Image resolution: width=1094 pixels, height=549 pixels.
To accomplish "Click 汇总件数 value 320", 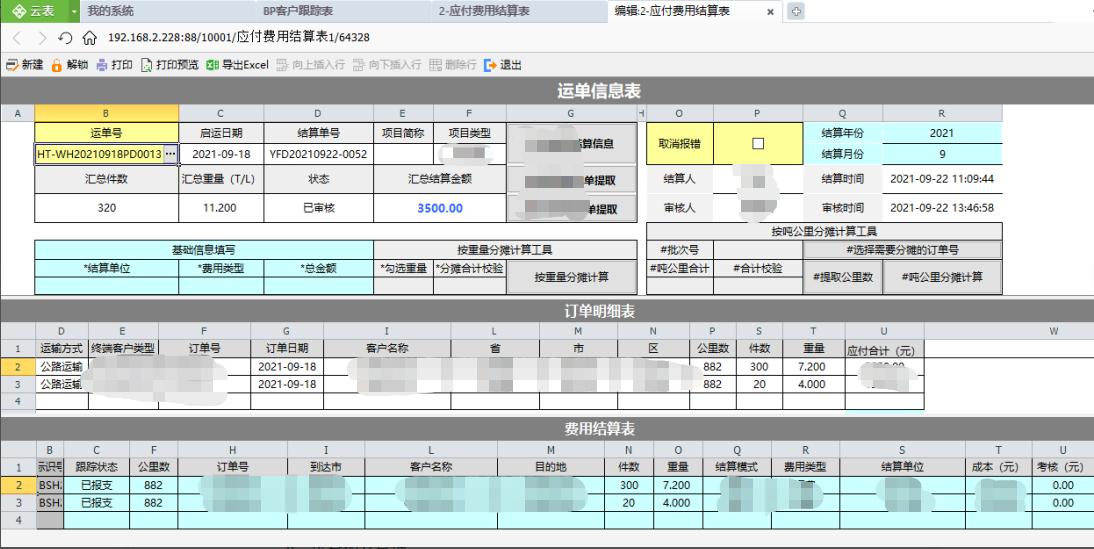I will (x=106, y=208).
